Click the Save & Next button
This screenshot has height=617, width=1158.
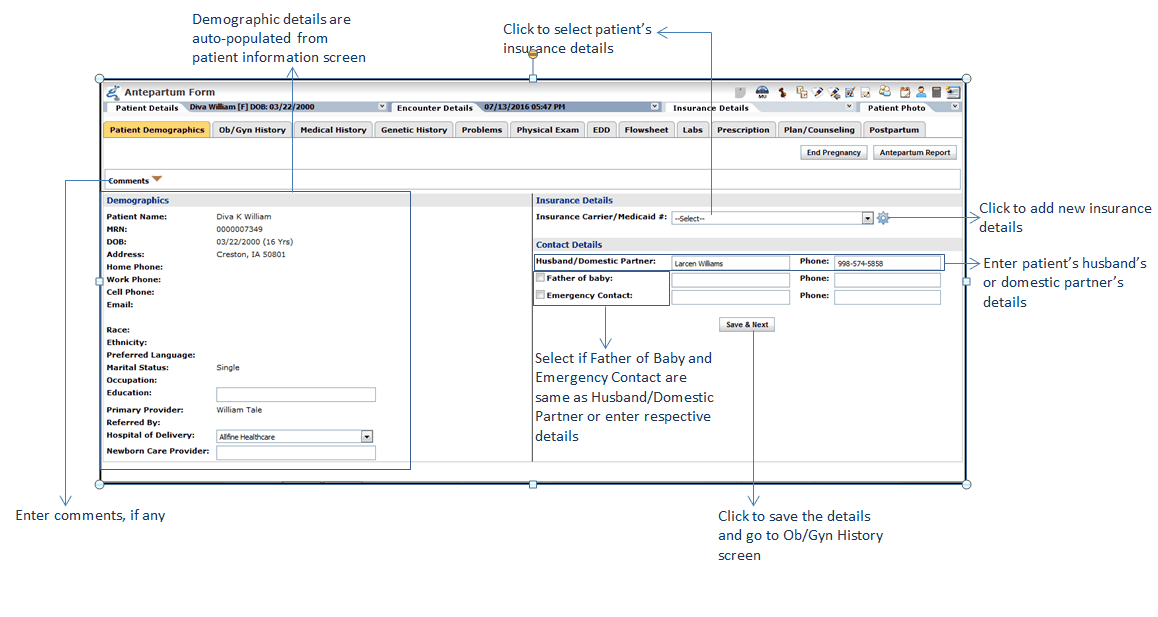click(x=747, y=325)
